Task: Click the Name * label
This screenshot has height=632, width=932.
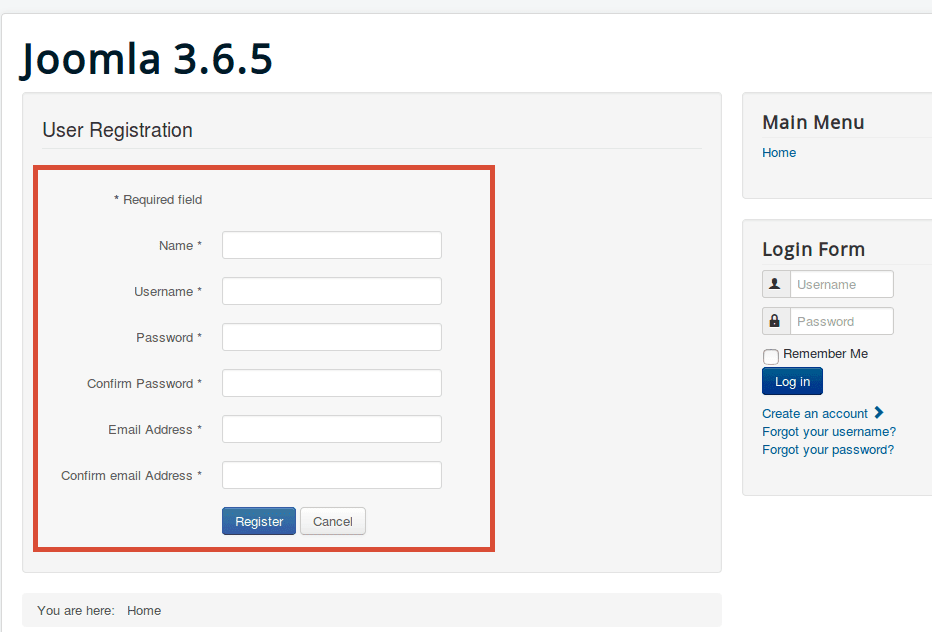Action: [x=180, y=246]
